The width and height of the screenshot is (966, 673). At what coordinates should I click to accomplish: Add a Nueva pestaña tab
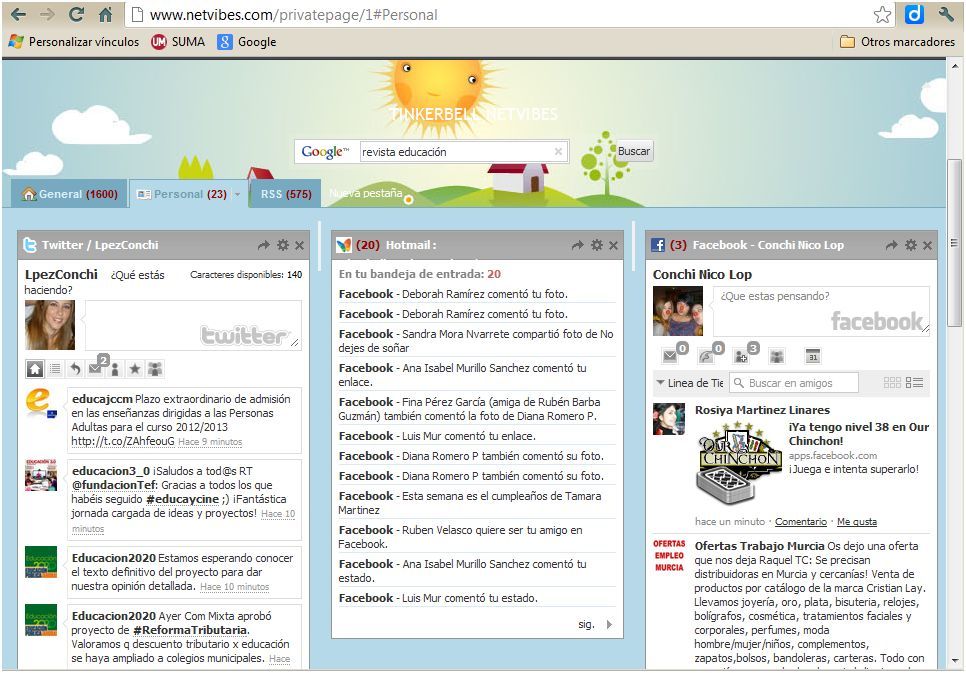coord(366,194)
